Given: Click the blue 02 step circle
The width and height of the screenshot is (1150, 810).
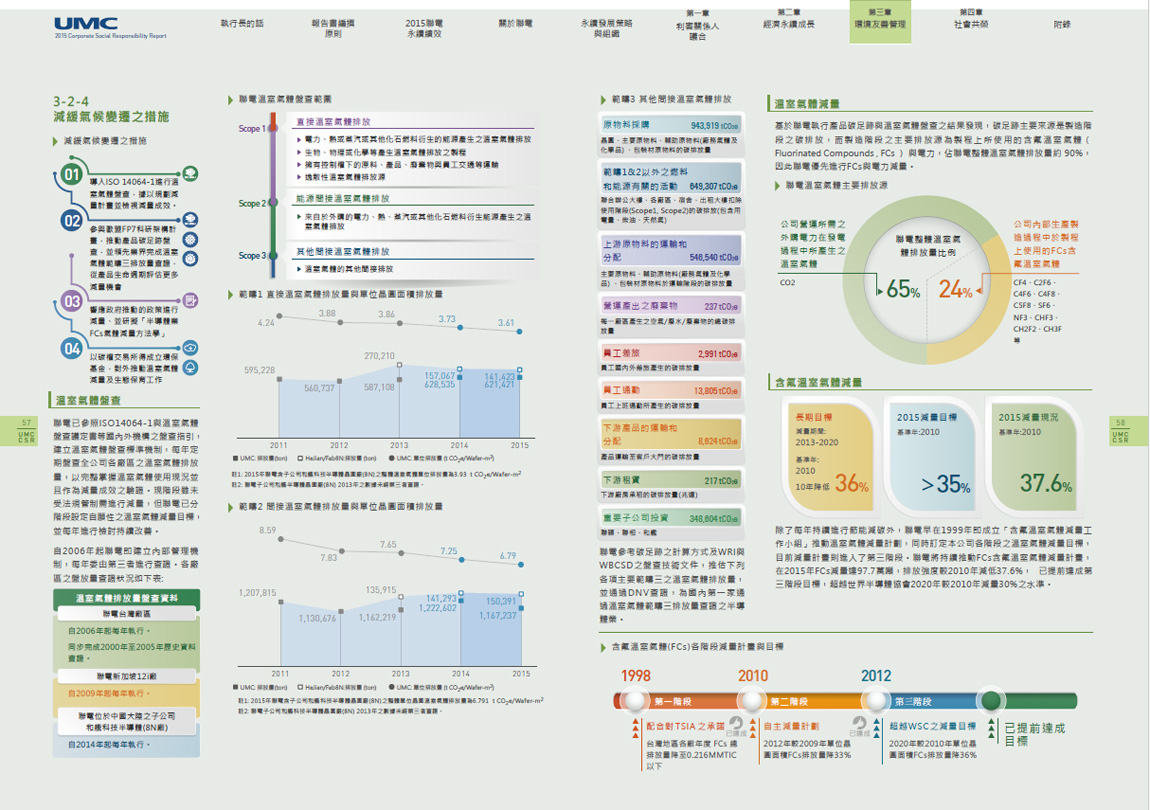Looking at the screenshot, I should (72, 221).
